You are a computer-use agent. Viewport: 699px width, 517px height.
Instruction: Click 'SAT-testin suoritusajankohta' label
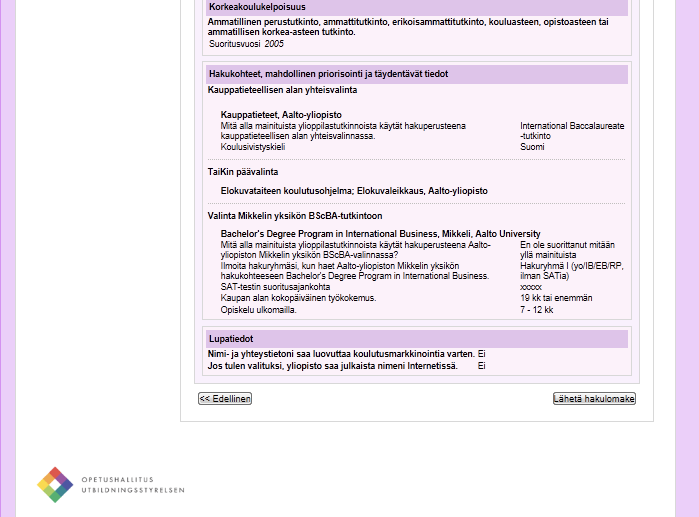pyautogui.click(x=275, y=287)
